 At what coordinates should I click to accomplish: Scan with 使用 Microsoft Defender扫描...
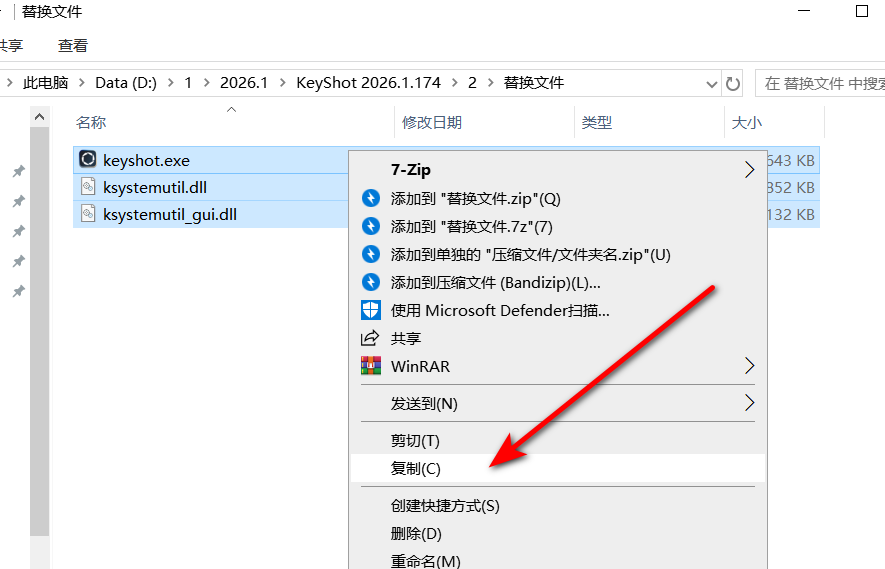(x=558, y=310)
